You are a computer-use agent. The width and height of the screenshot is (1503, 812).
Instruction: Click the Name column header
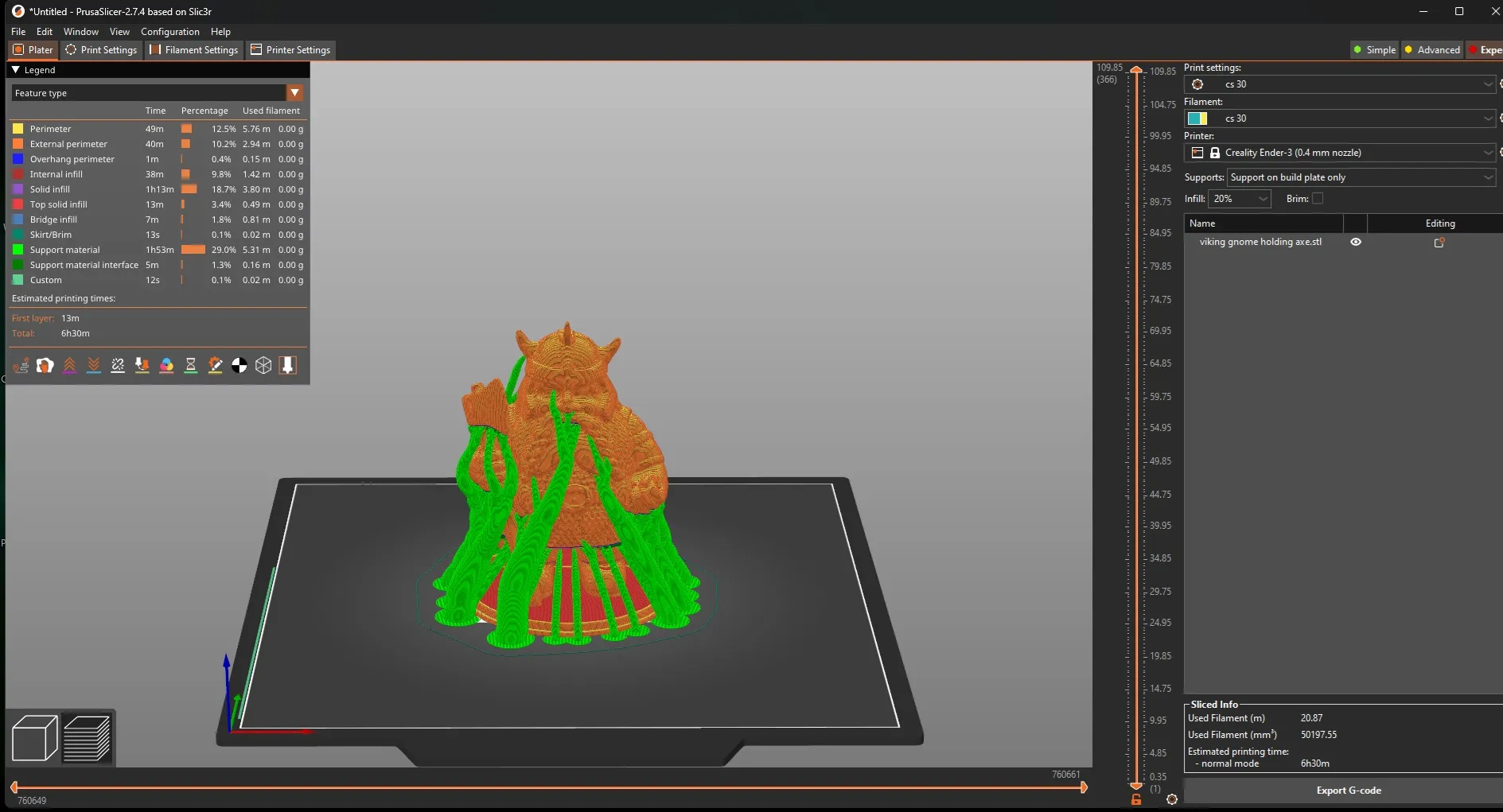pyautogui.click(x=1264, y=223)
